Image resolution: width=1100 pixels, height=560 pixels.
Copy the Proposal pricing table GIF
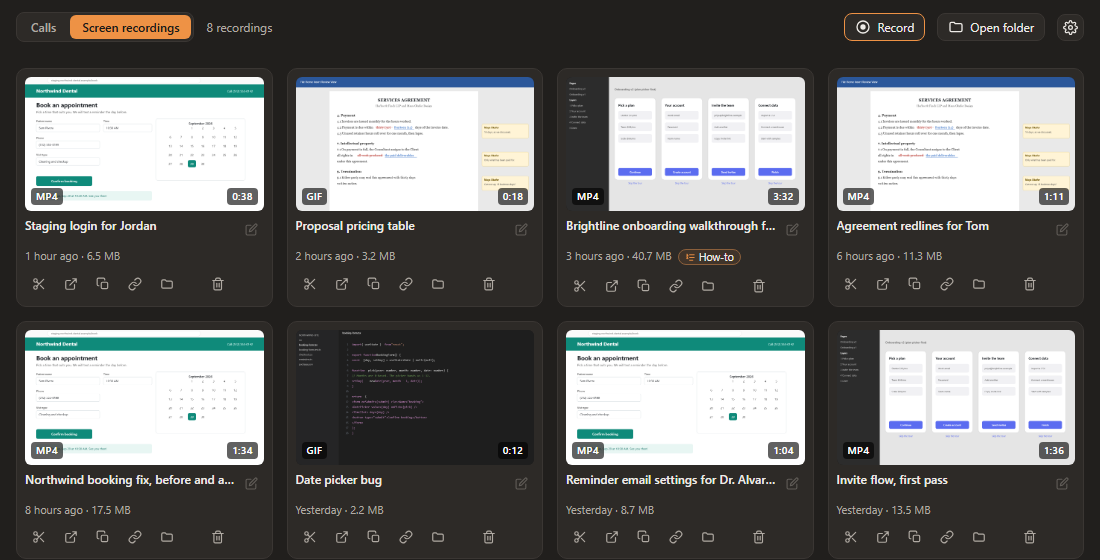[x=373, y=284]
